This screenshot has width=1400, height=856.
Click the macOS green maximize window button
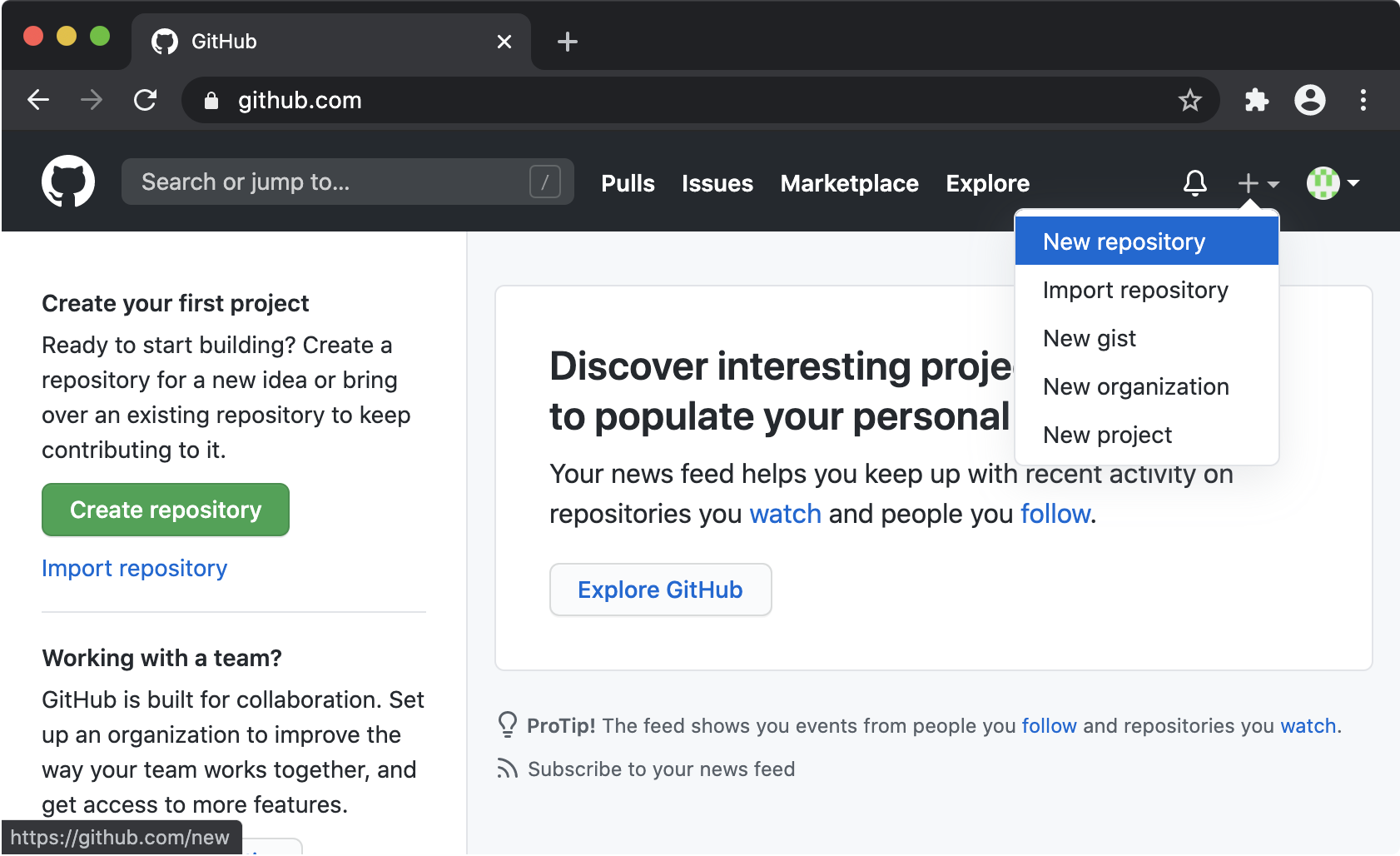click(100, 36)
